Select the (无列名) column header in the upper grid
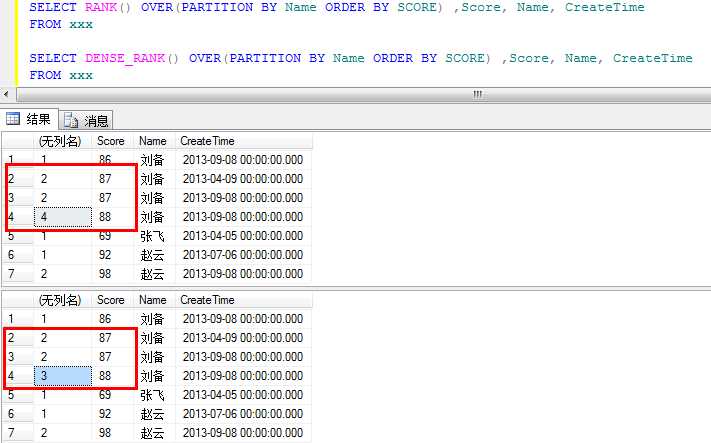Screen dimensions: 711x443 tap(62, 141)
